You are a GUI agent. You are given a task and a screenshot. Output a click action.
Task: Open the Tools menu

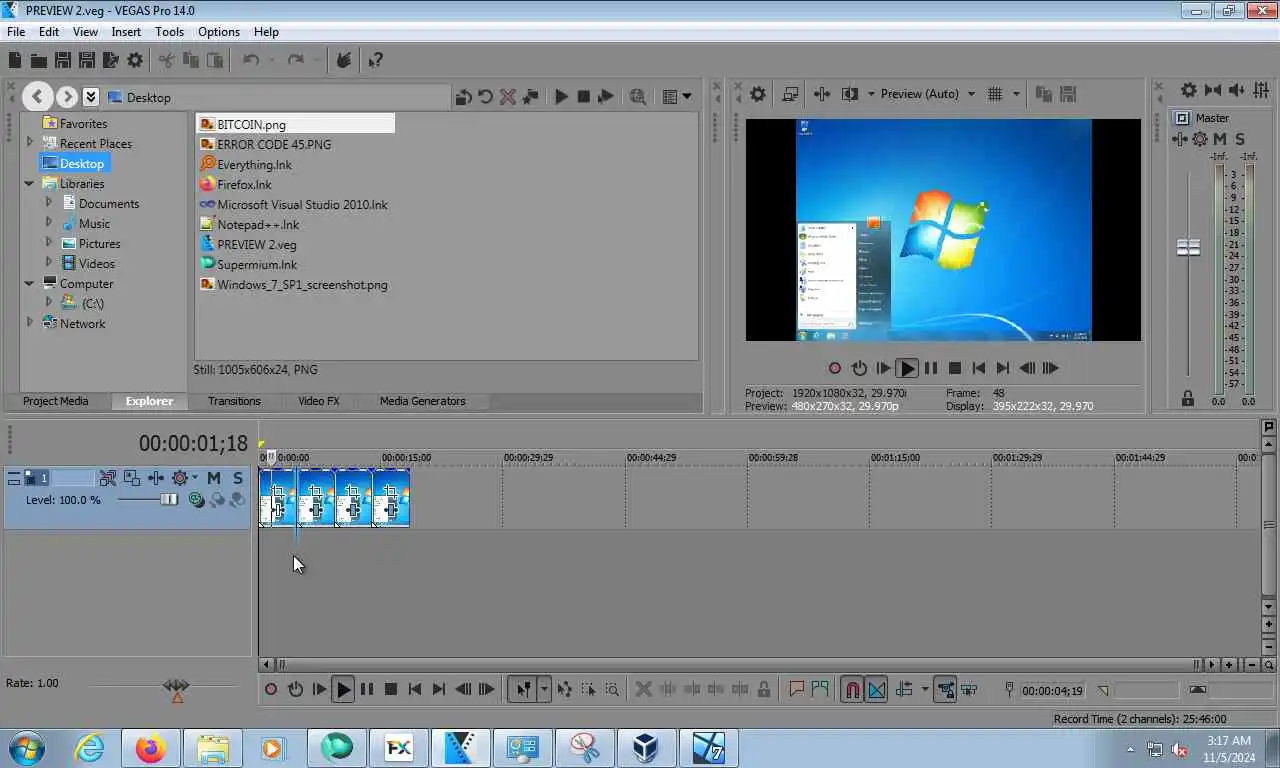169,32
